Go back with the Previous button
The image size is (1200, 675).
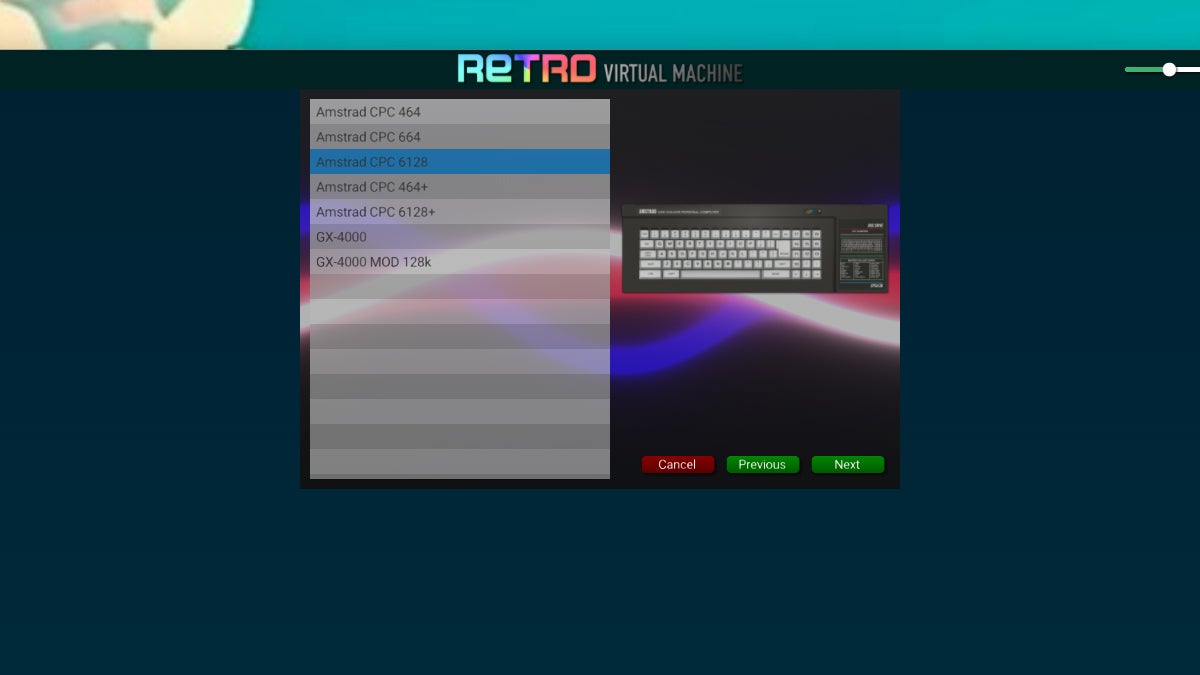click(762, 464)
